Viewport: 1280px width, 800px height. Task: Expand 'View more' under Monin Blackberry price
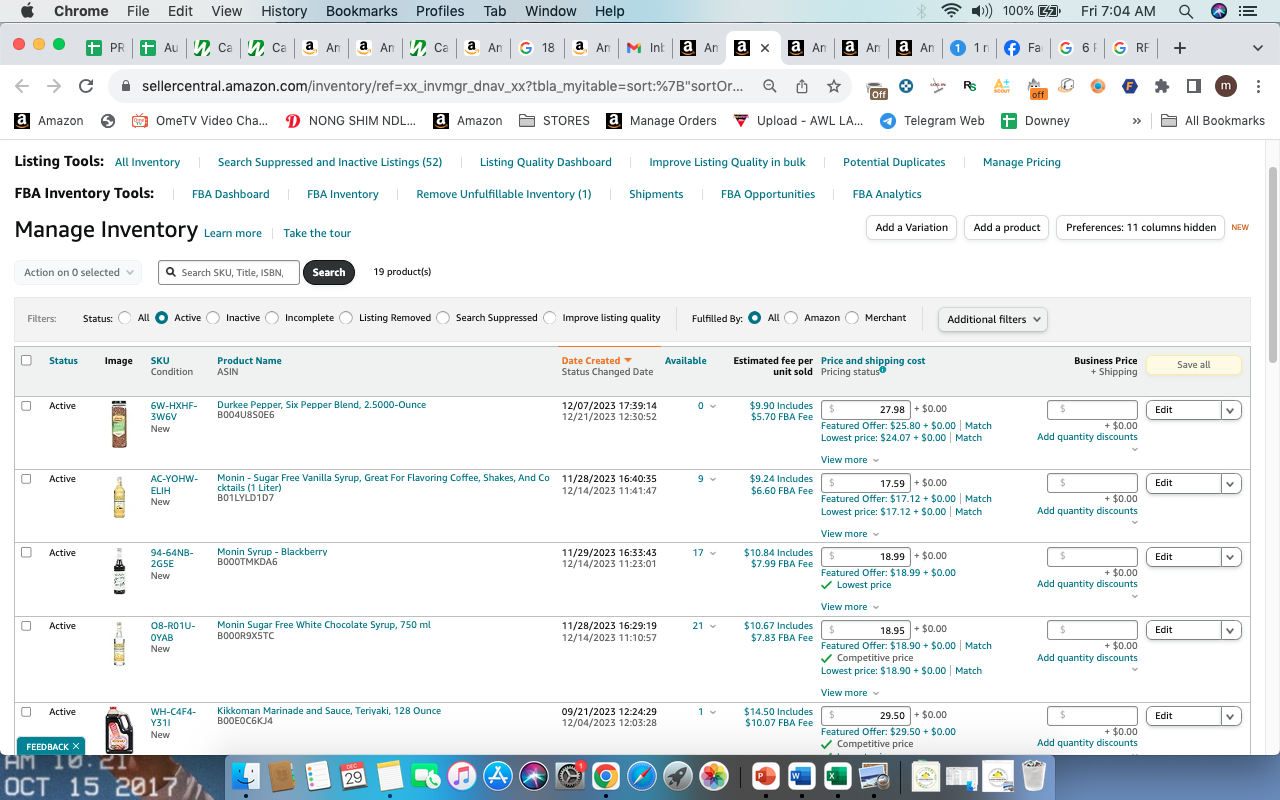[x=850, y=607]
